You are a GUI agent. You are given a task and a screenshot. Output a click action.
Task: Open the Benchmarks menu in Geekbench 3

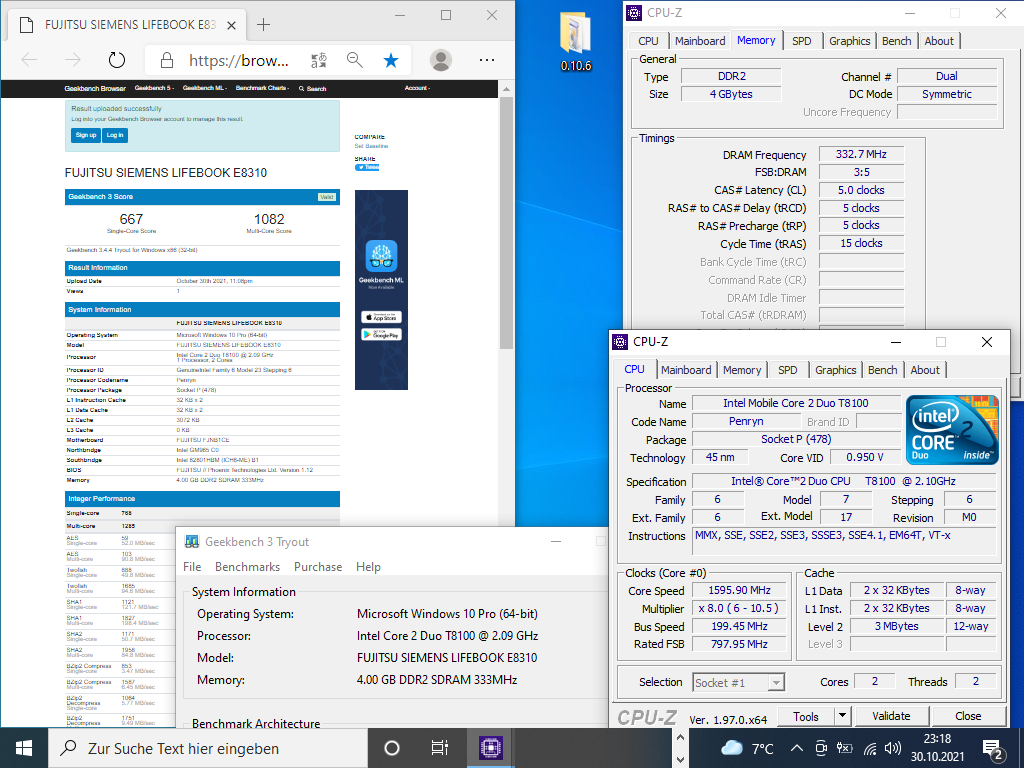(248, 567)
